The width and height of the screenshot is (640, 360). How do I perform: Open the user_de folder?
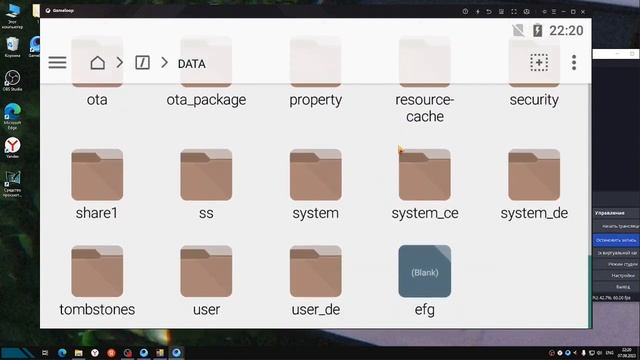pos(316,281)
